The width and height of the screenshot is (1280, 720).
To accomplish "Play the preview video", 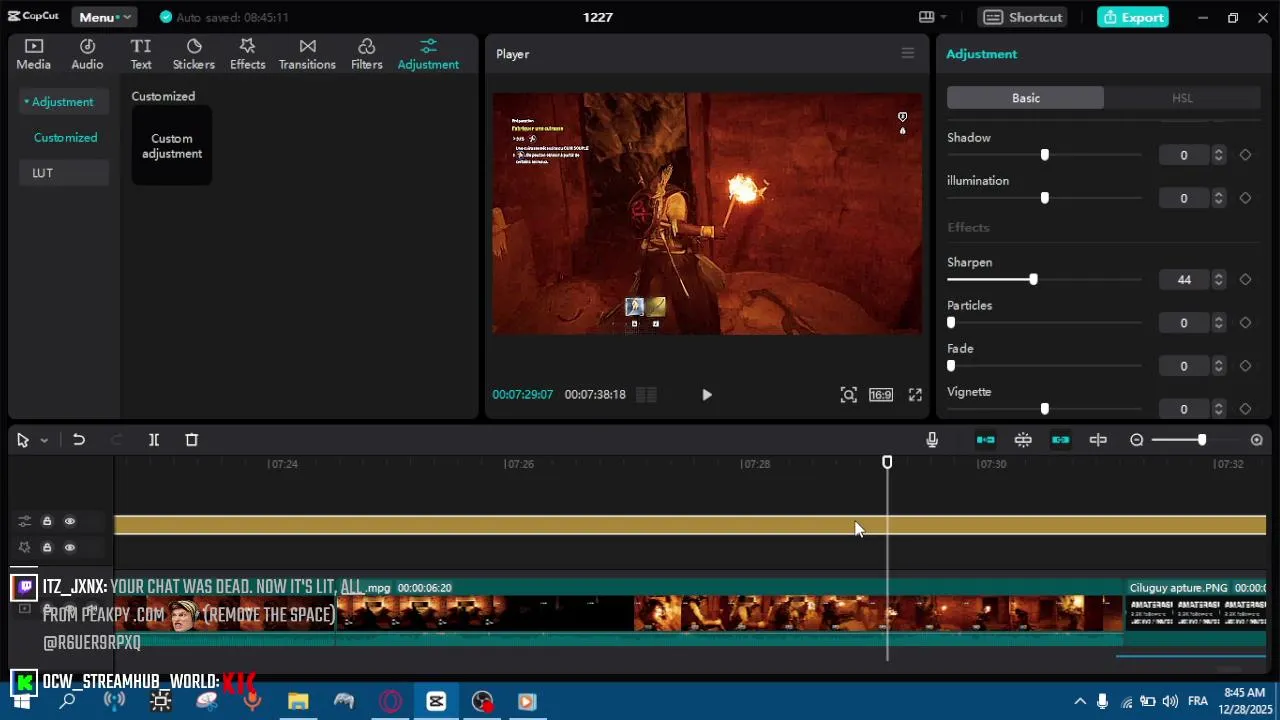I will (x=707, y=395).
